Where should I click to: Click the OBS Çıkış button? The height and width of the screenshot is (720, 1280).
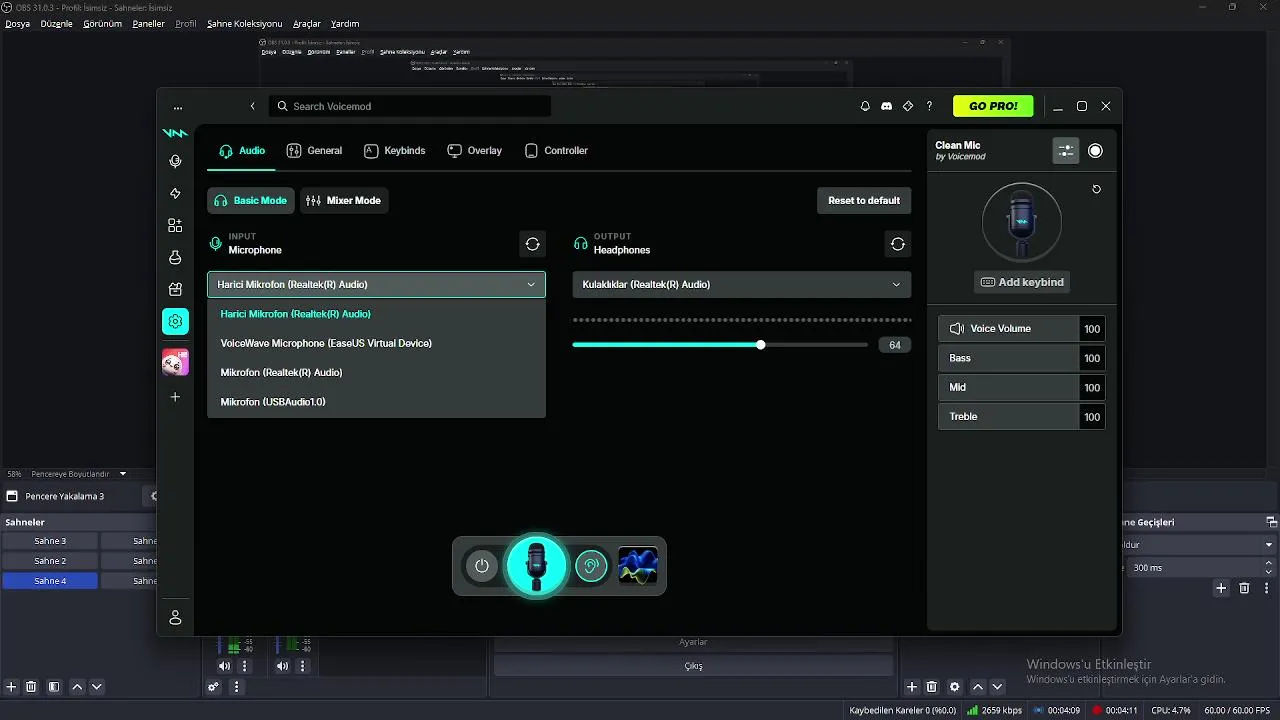(693, 666)
